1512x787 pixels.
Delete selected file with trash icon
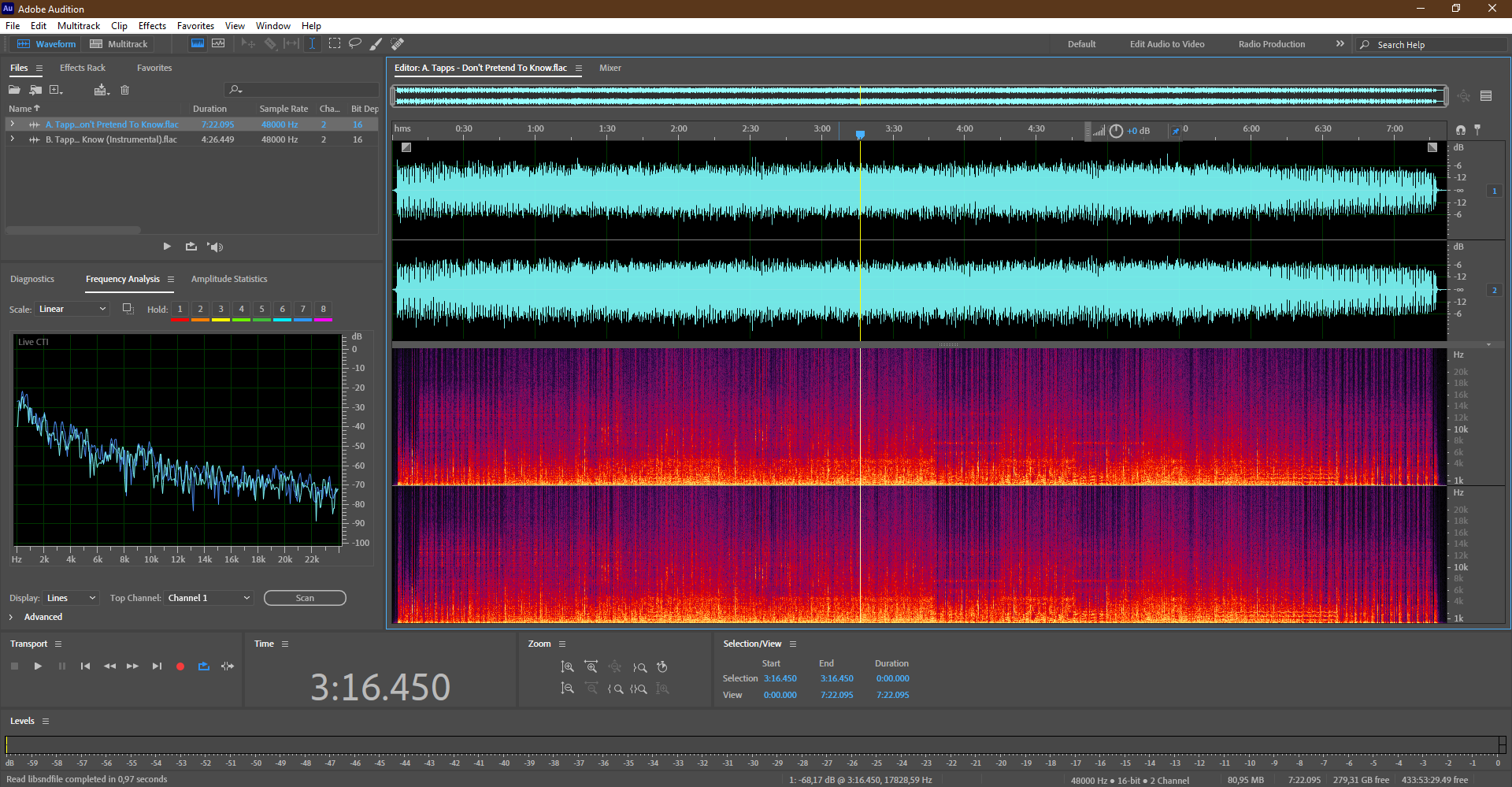click(124, 90)
